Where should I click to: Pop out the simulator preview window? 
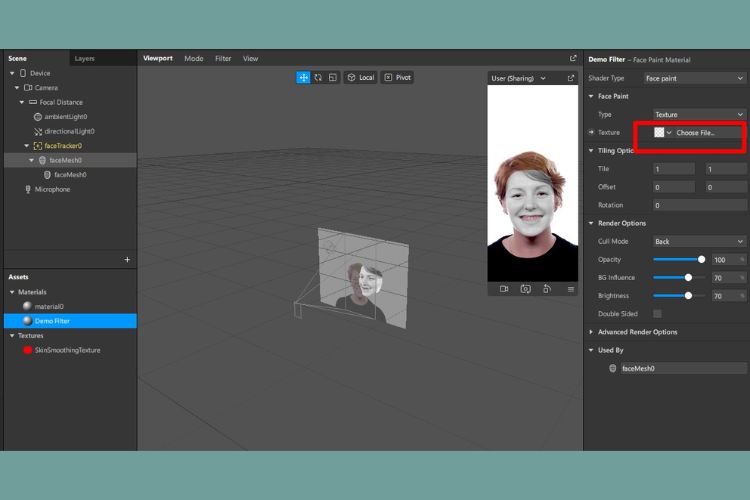[x=571, y=78]
